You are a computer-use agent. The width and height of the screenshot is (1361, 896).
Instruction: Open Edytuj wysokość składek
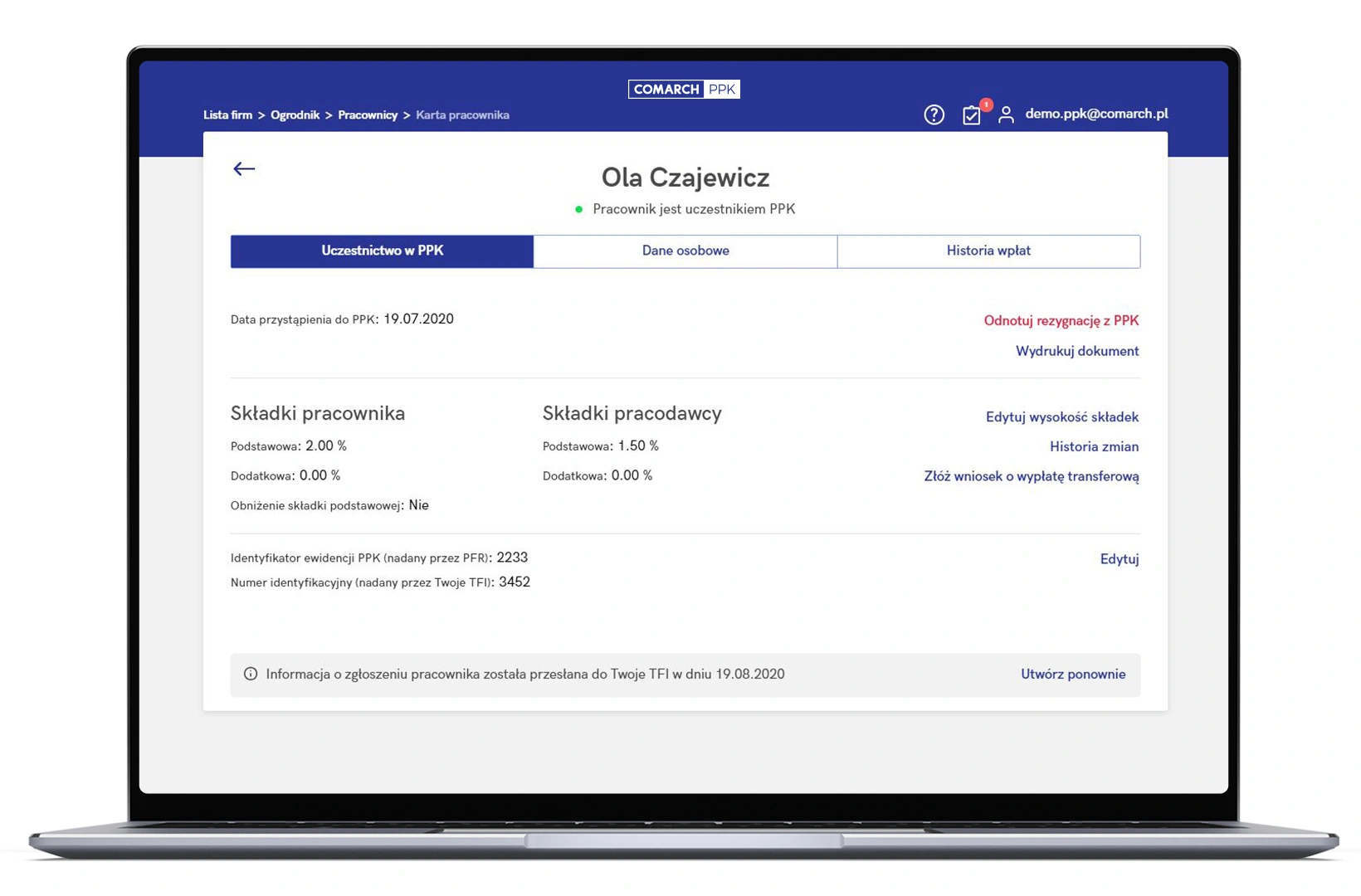pos(1061,416)
